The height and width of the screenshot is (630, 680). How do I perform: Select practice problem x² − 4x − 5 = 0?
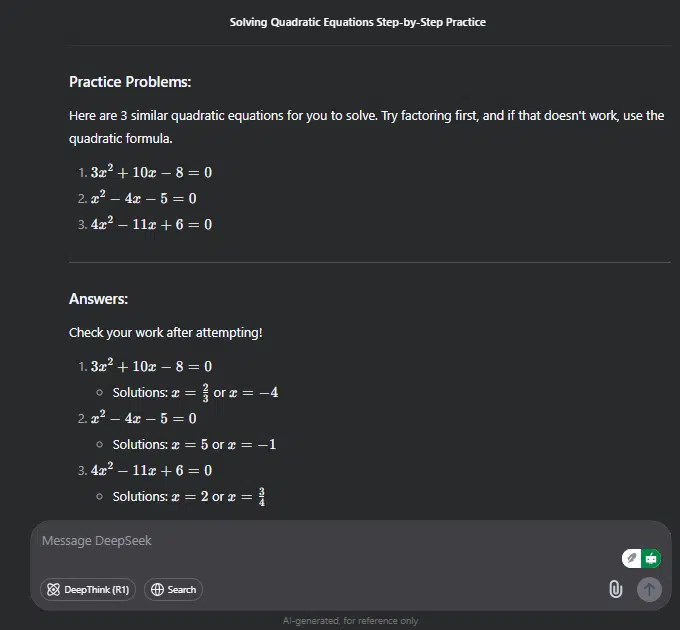144,198
